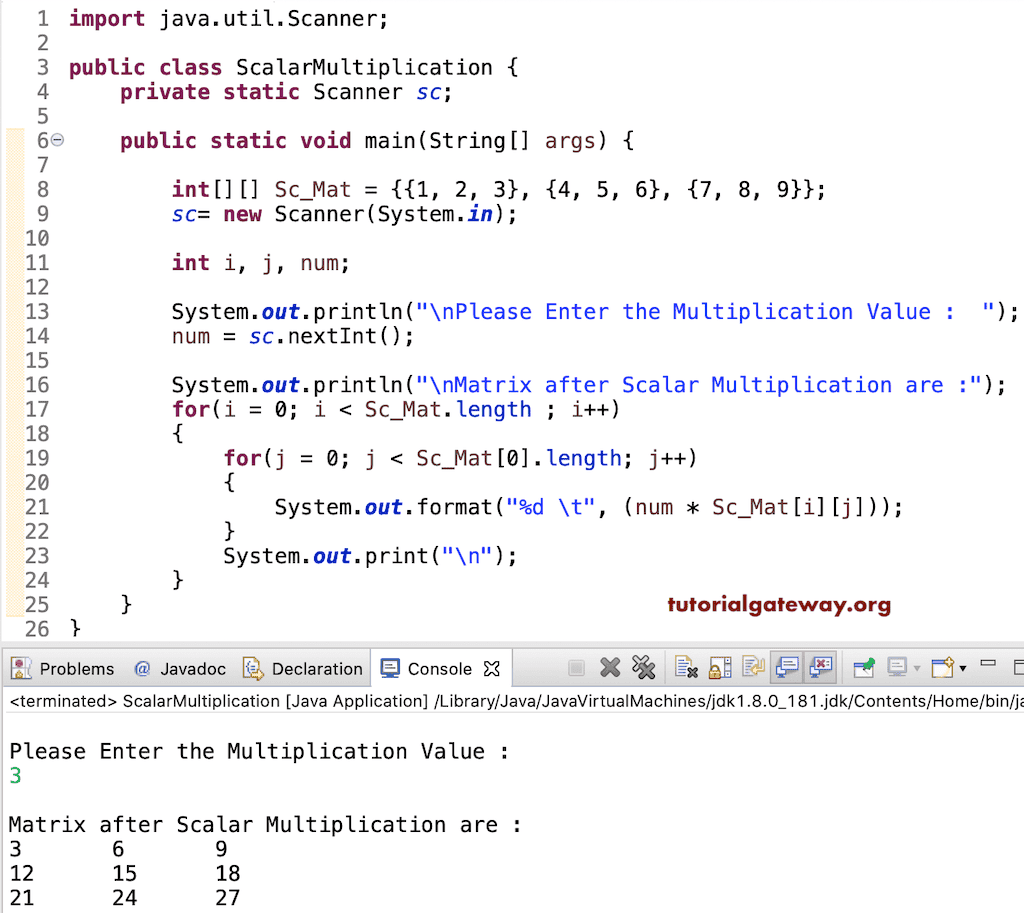Toggle Show Console When Standard Error Changes
The height and width of the screenshot is (913, 1024).
coord(820,668)
